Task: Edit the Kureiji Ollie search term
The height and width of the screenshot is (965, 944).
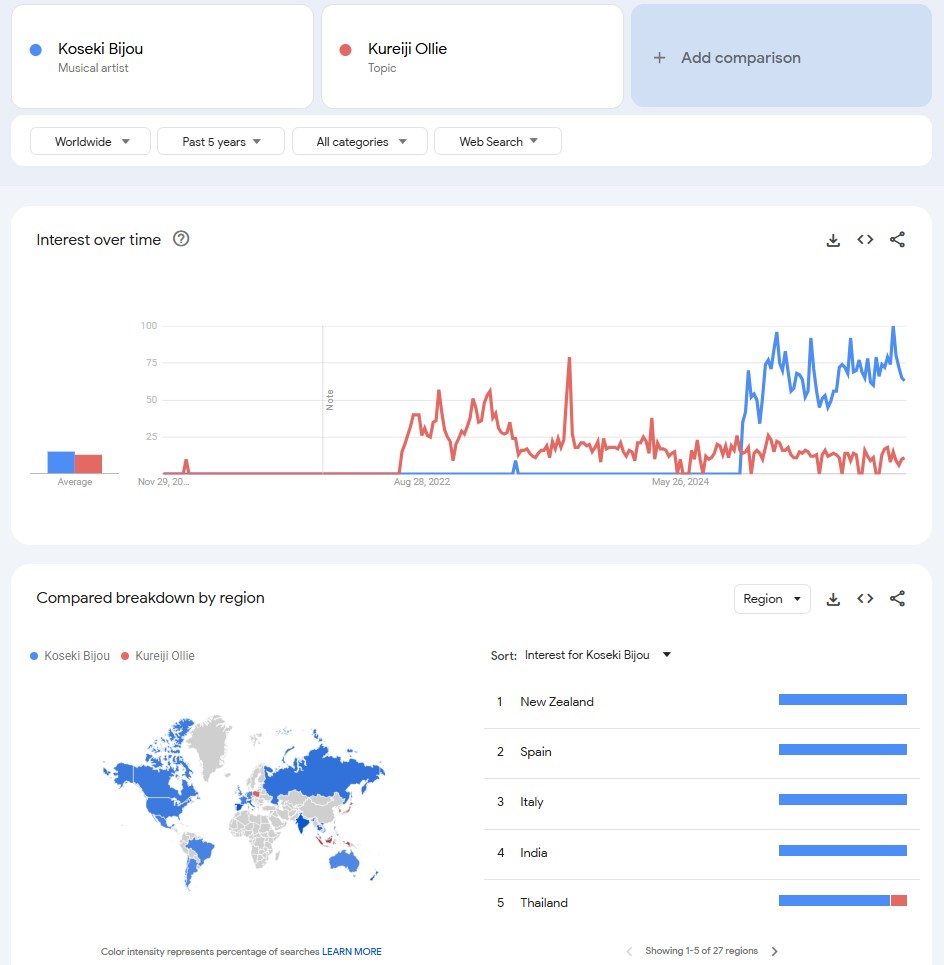Action: tap(407, 50)
